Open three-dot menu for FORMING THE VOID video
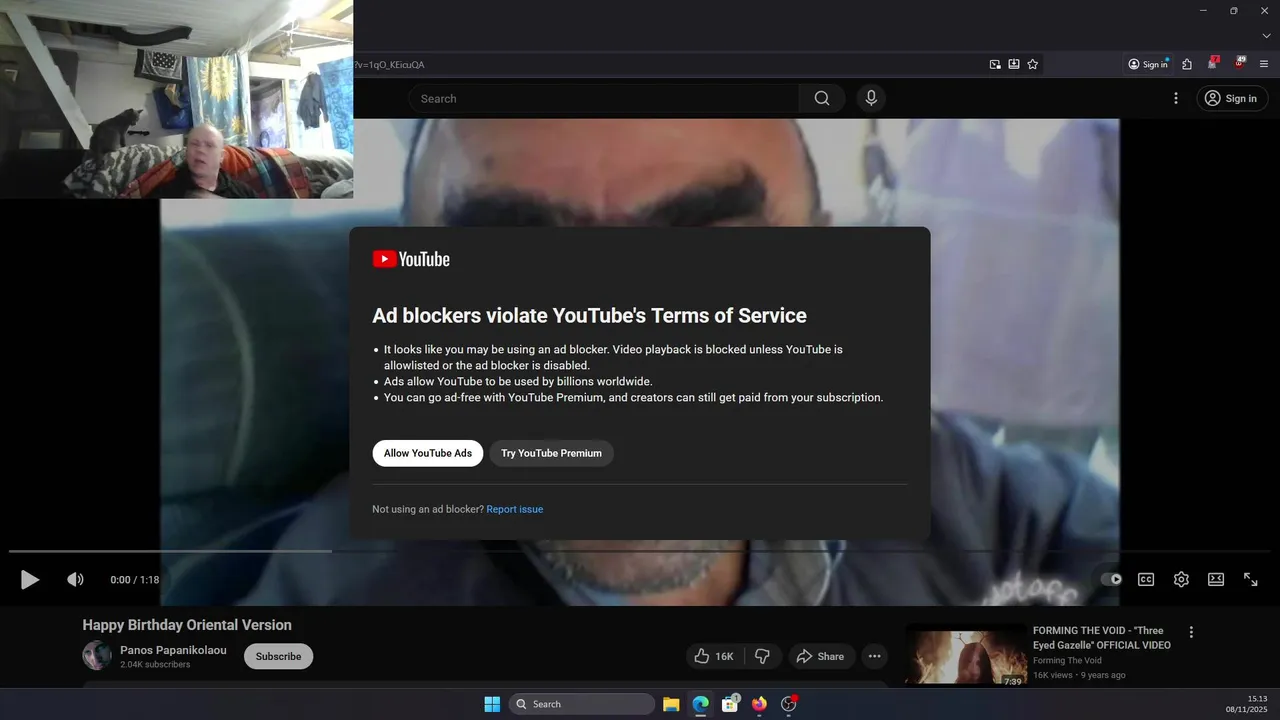1280x720 pixels. [x=1191, y=632]
